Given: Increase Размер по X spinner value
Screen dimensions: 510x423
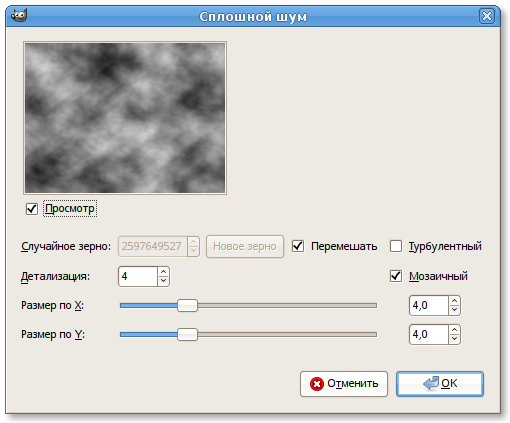Looking at the screenshot, I should click(x=454, y=301).
